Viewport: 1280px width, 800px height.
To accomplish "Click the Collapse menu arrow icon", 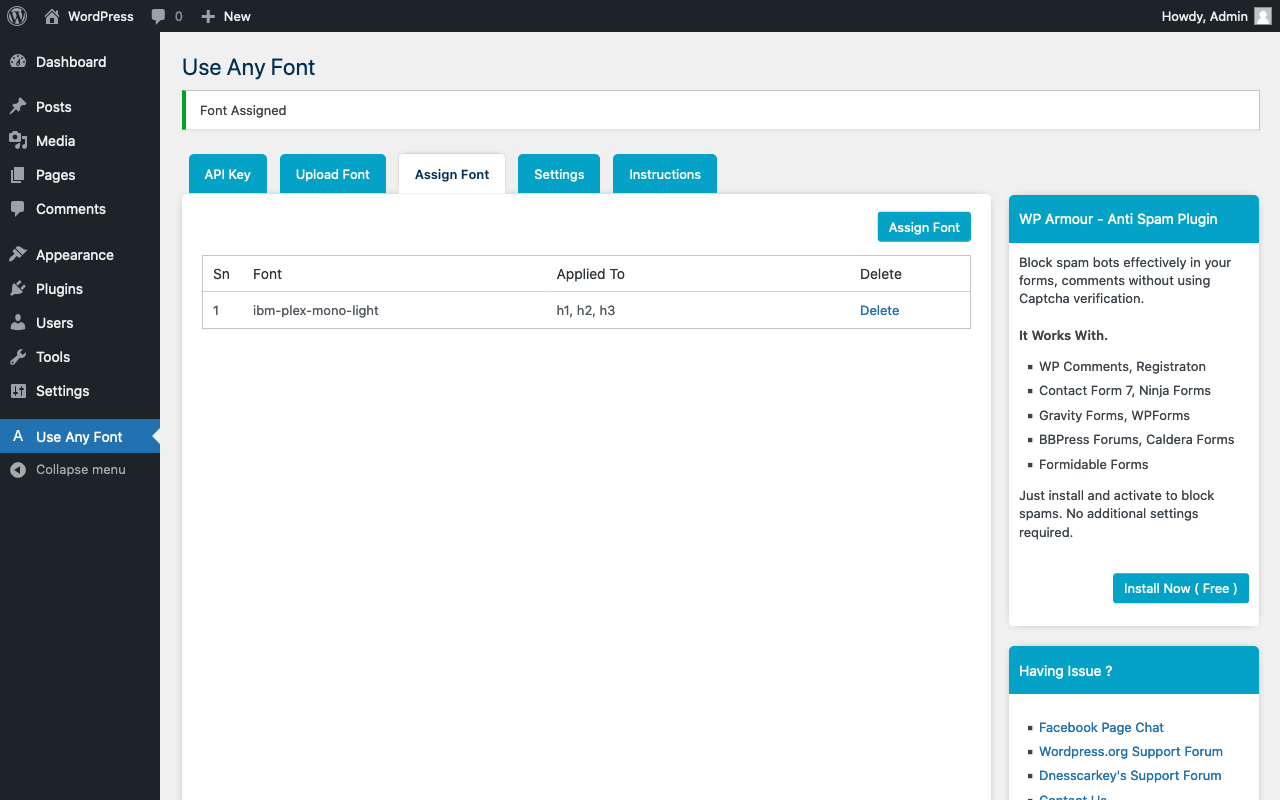I will tap(18, 470).
